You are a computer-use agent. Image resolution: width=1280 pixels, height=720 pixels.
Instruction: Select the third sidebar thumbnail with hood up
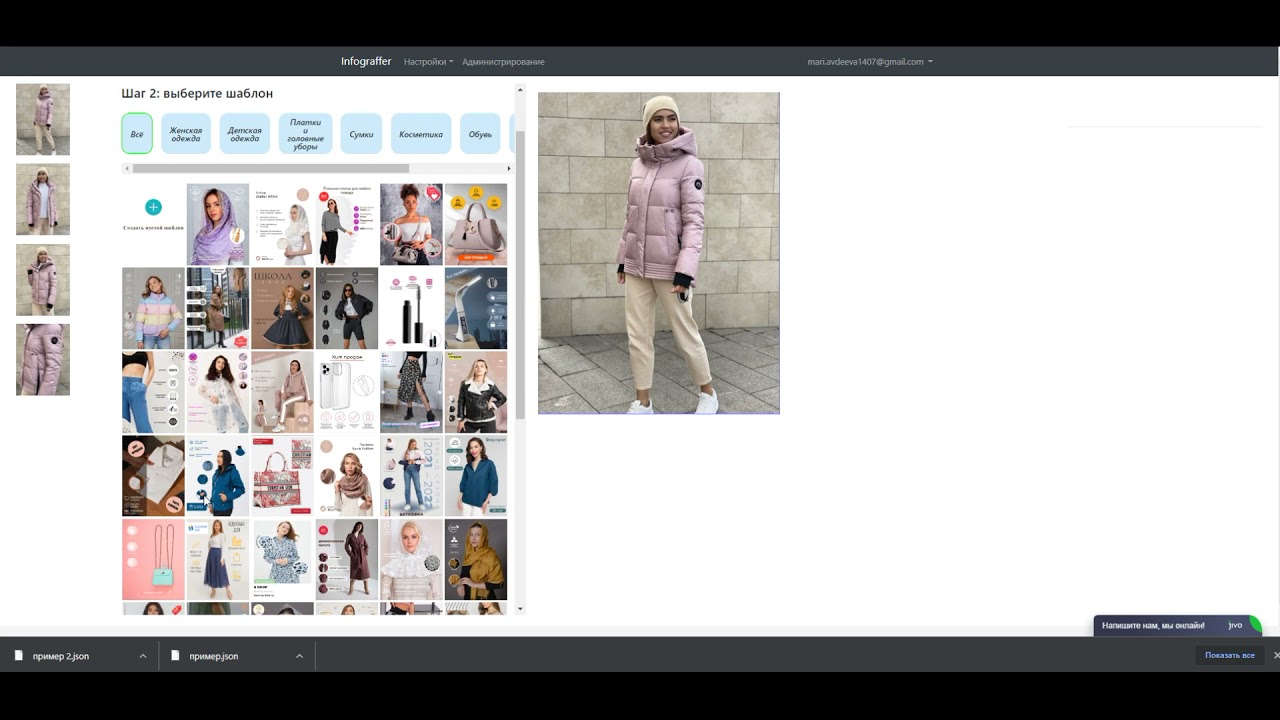pos(43,279)
